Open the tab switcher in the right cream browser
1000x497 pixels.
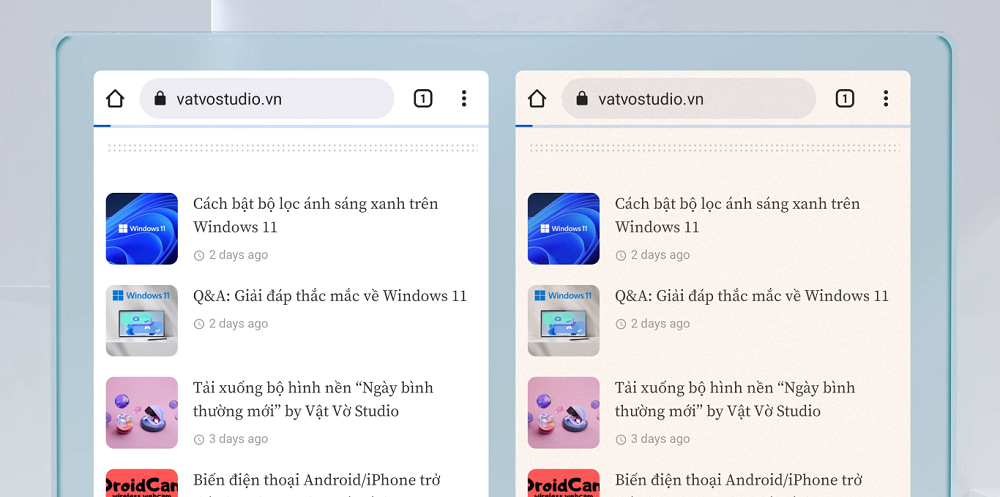click(844, 98)
